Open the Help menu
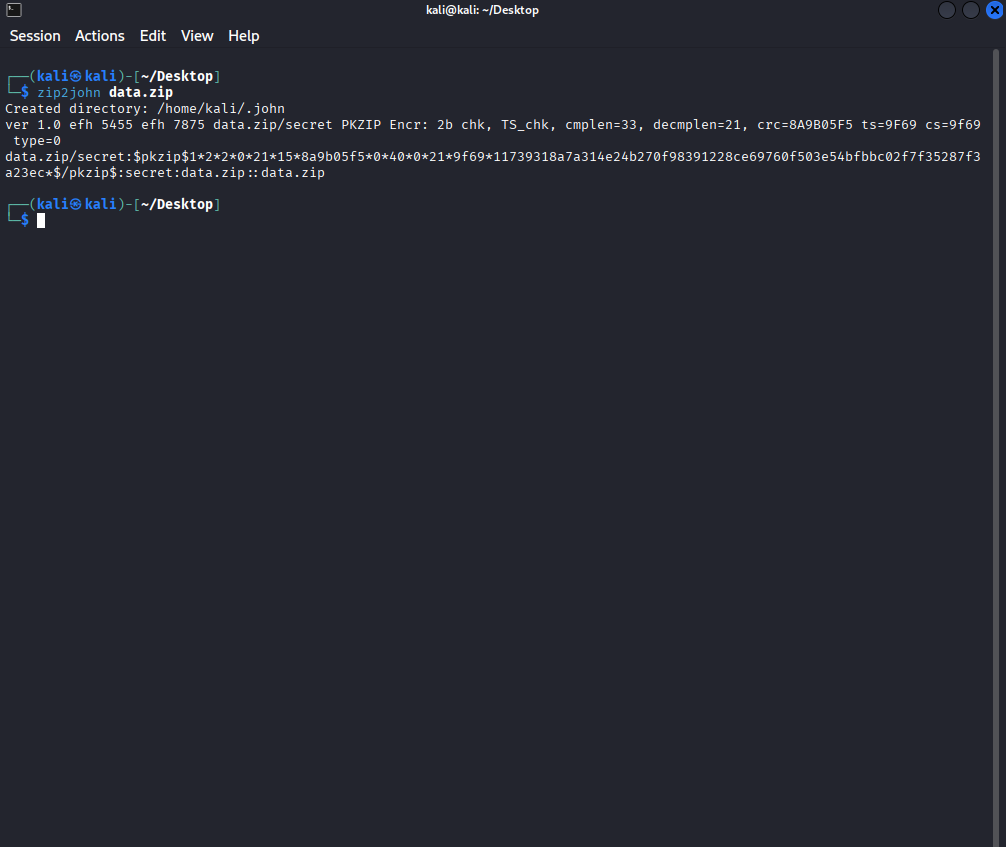Screen dimensions: 1006x847 [244, 36]
